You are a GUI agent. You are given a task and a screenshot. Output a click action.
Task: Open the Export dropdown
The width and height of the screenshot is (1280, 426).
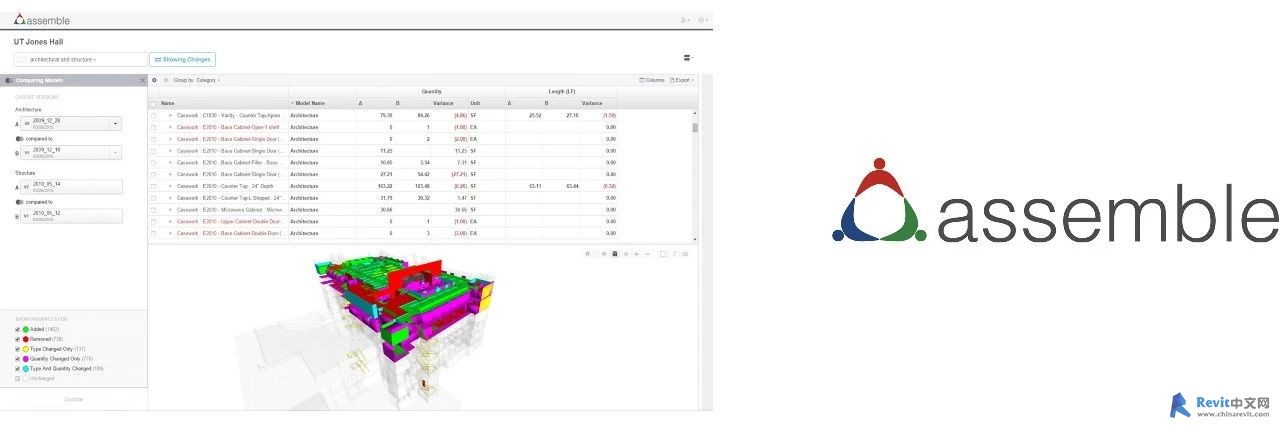click(682, 80)
